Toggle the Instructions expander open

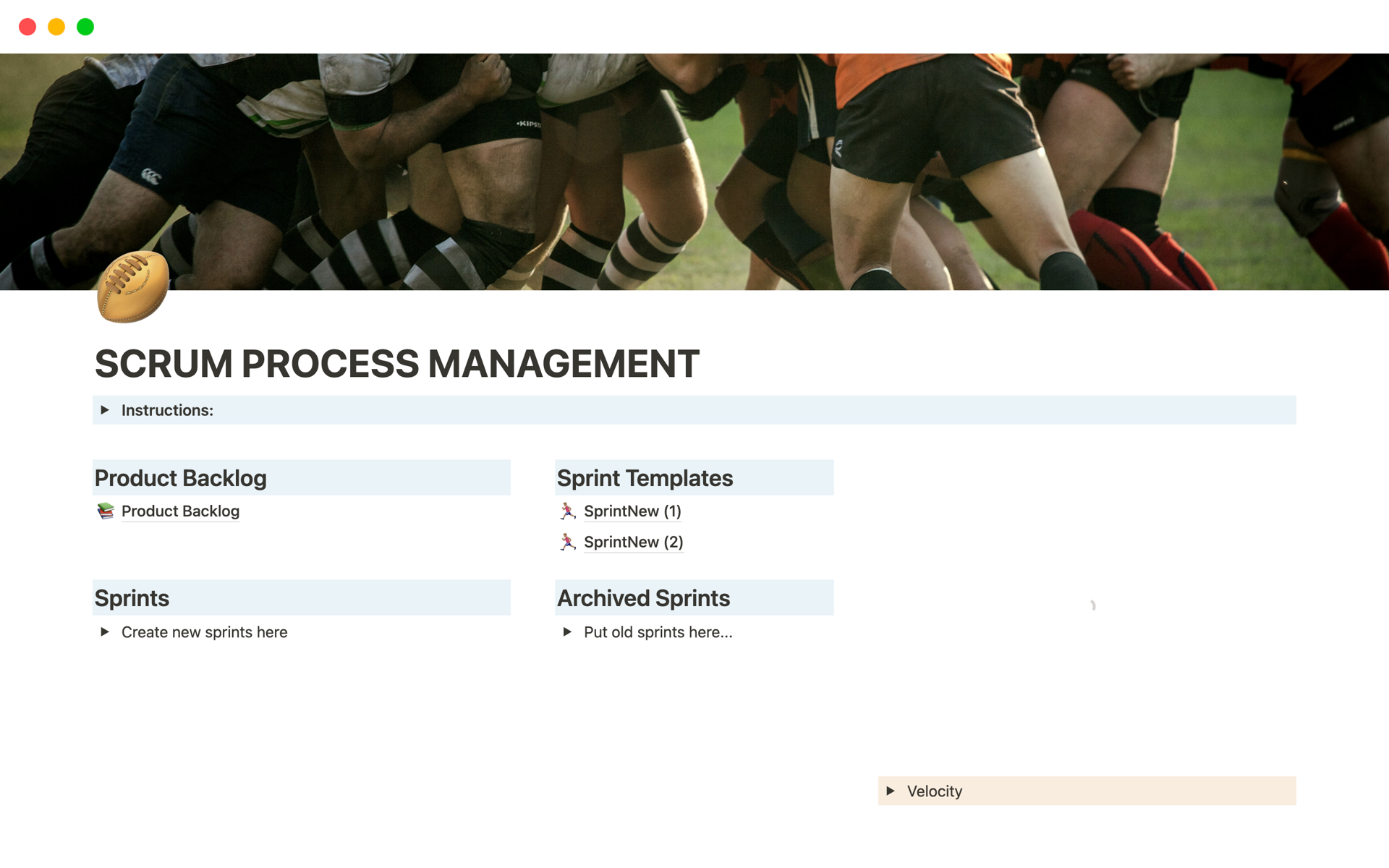point(106,410)
